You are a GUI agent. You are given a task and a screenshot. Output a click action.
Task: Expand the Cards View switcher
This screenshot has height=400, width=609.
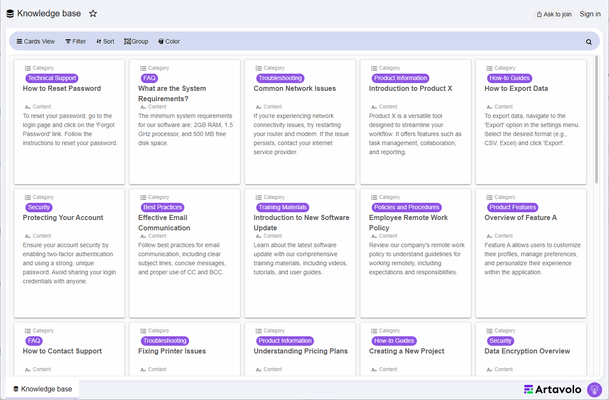click(x=34, y=42)
